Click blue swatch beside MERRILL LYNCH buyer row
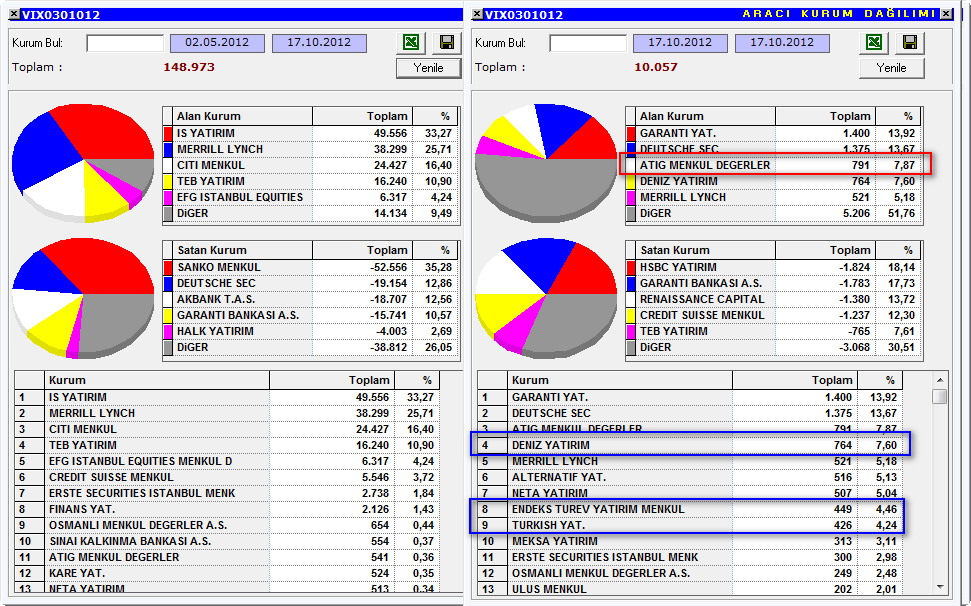 pyautogui.click(x=168, y=149)
